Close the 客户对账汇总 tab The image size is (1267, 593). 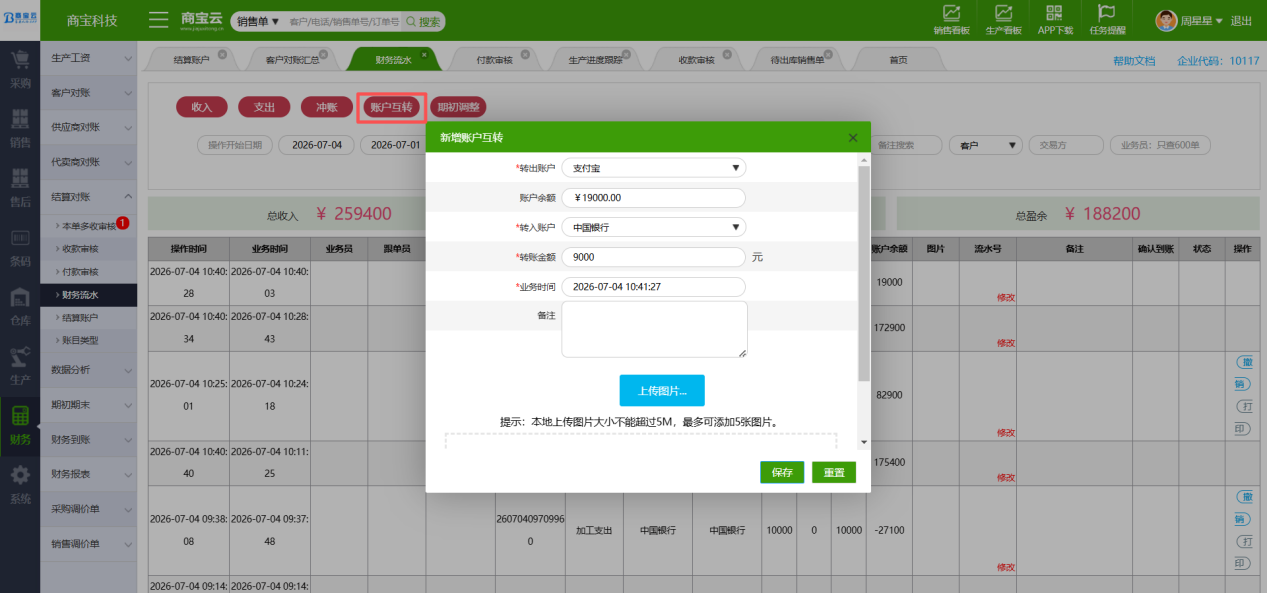coord(325,55)
